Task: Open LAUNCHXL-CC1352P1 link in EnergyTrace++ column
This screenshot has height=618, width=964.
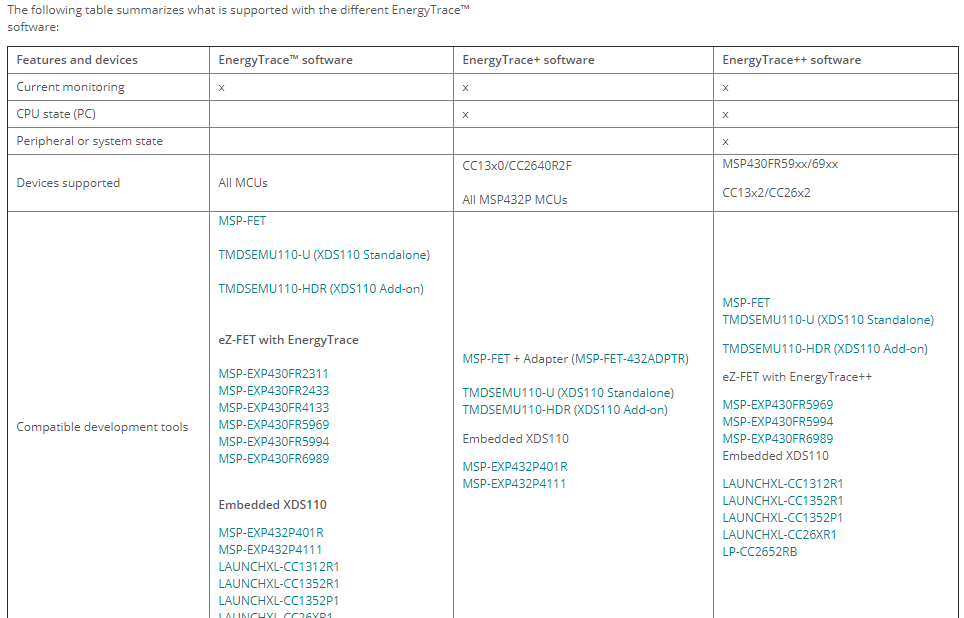Action: click(x=783, y=518)
